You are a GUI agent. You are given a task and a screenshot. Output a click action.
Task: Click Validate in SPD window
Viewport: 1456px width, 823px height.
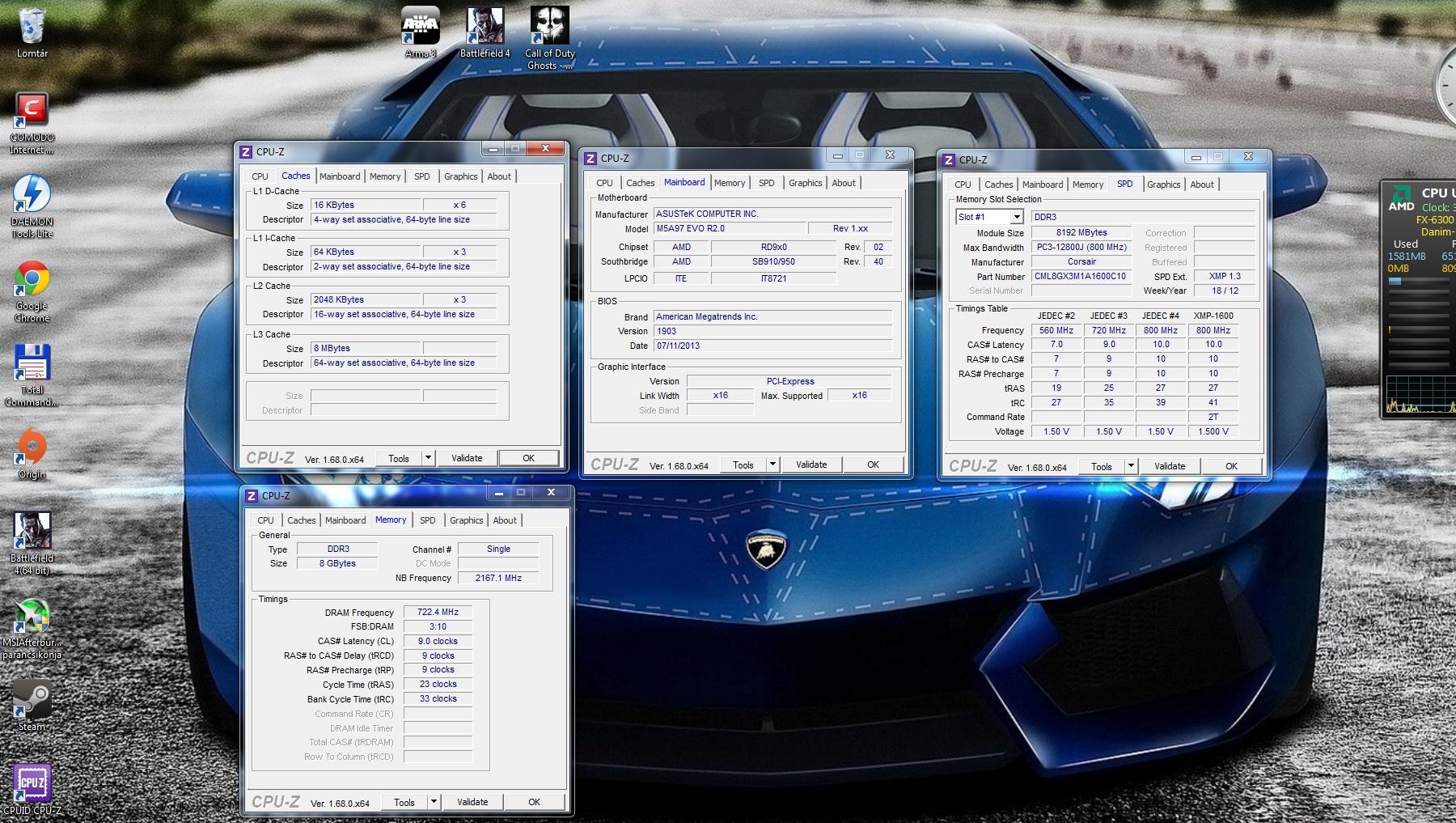[1170, 466]
